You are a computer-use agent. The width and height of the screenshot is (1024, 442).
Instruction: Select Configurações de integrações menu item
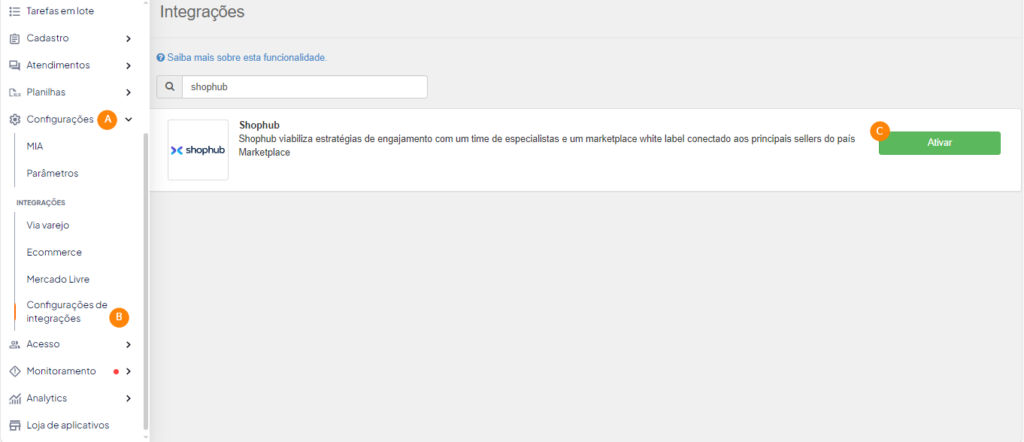pos(67,312)
